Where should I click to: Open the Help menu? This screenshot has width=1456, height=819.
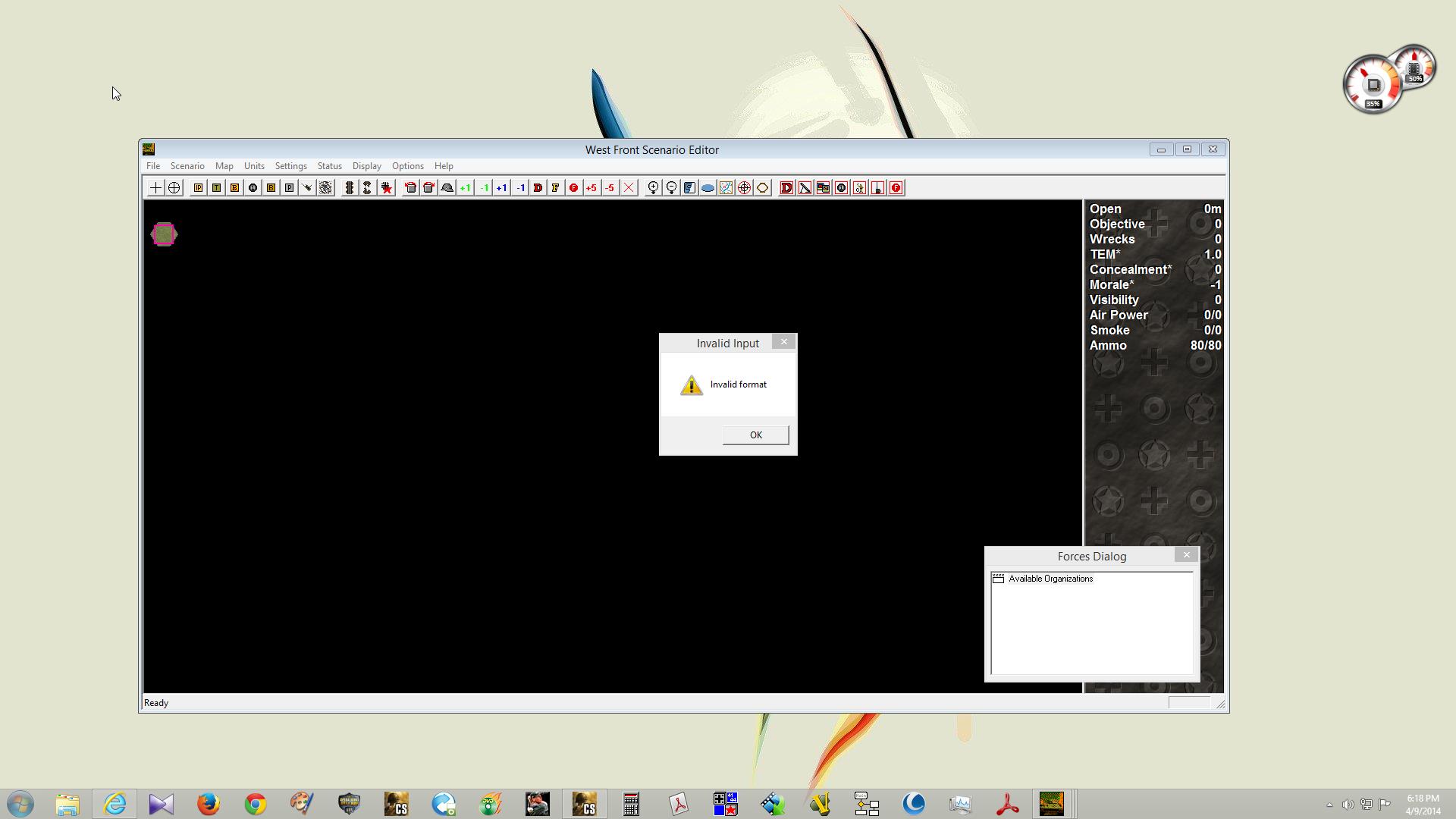coord(444,166)
